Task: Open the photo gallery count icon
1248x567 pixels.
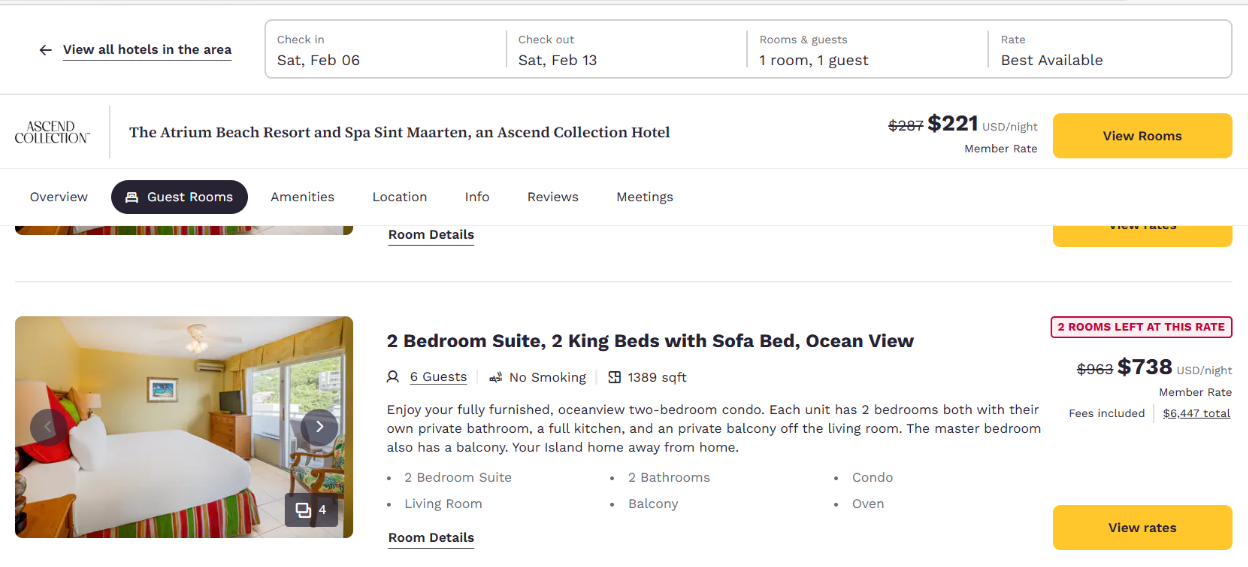Action: coord(311,510)
